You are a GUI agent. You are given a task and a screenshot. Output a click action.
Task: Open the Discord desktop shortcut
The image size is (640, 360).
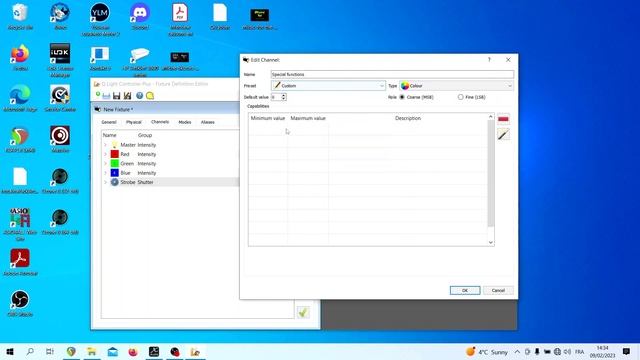[x=140, y=17]
